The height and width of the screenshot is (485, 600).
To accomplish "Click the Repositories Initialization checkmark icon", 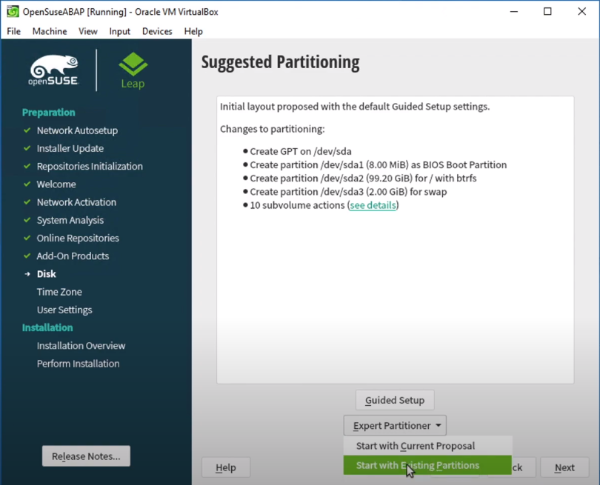I will tap(27, 166).
